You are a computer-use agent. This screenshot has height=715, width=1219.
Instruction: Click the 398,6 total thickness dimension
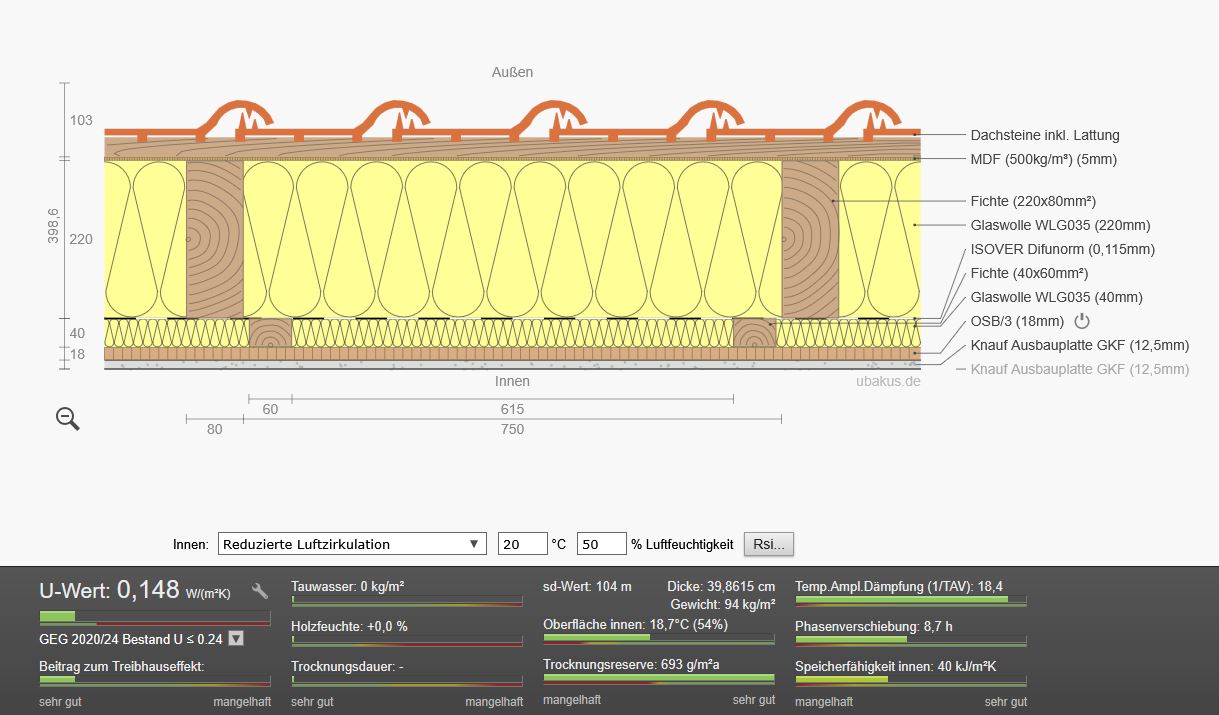[x=53, y=225]
